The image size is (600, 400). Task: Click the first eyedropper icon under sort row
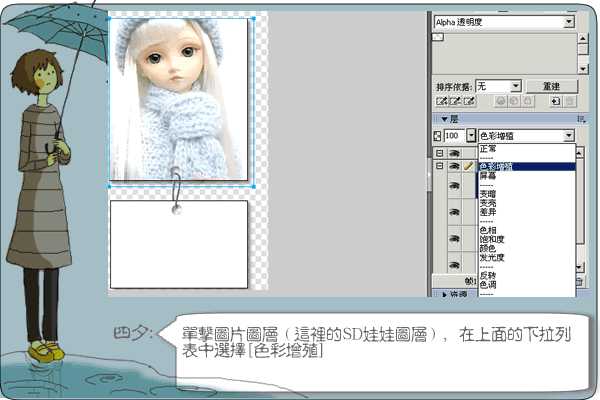pos(441,101)
